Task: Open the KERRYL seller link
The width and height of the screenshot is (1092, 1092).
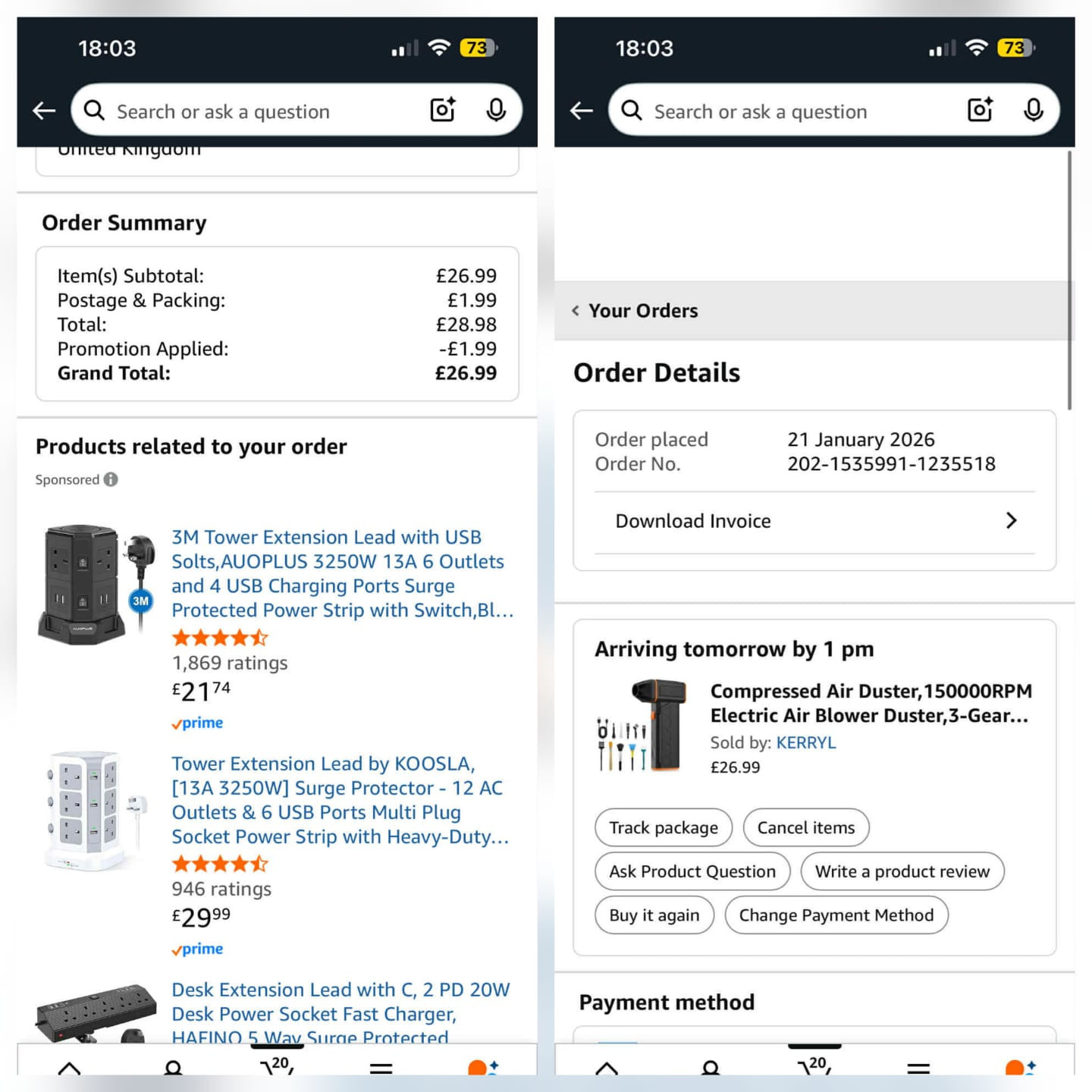Action: tap(806, 742)
